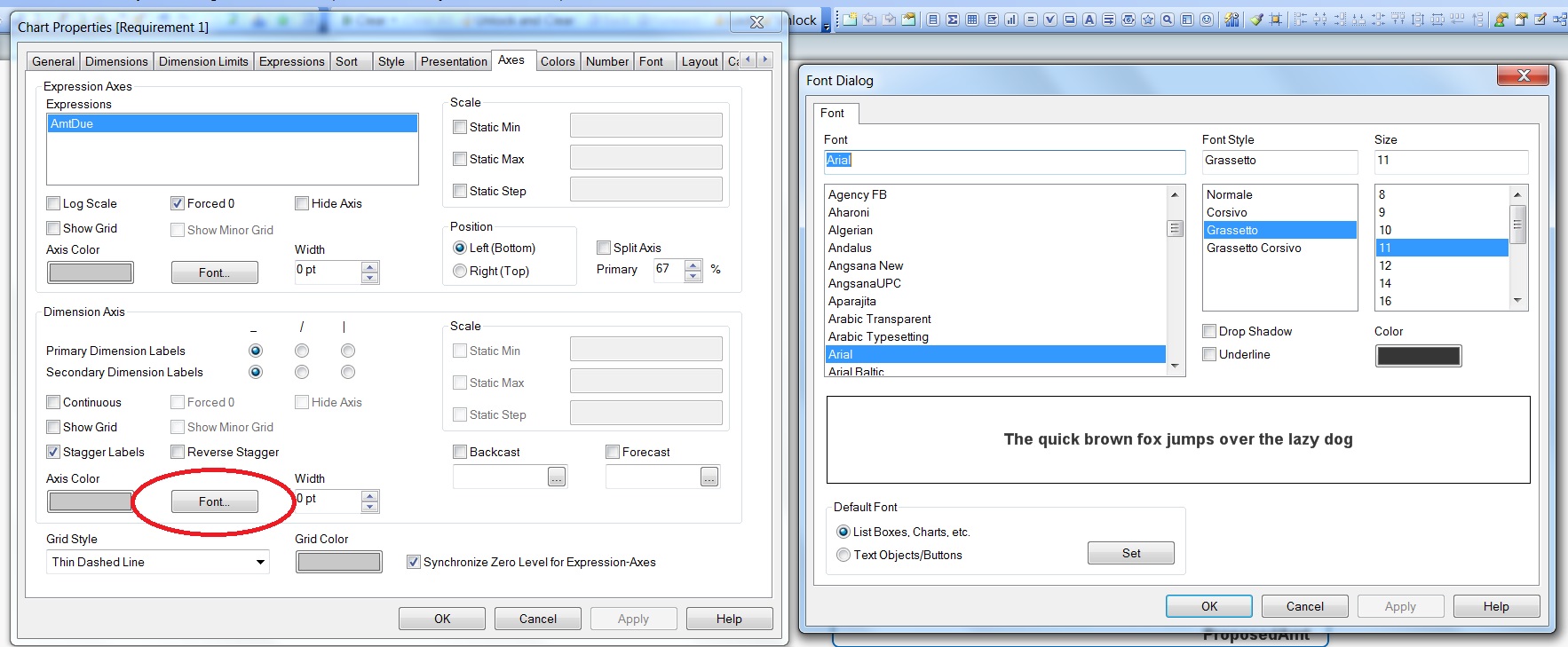
Task: Click the Create Multi Box icon
Action: pos(992,20)
